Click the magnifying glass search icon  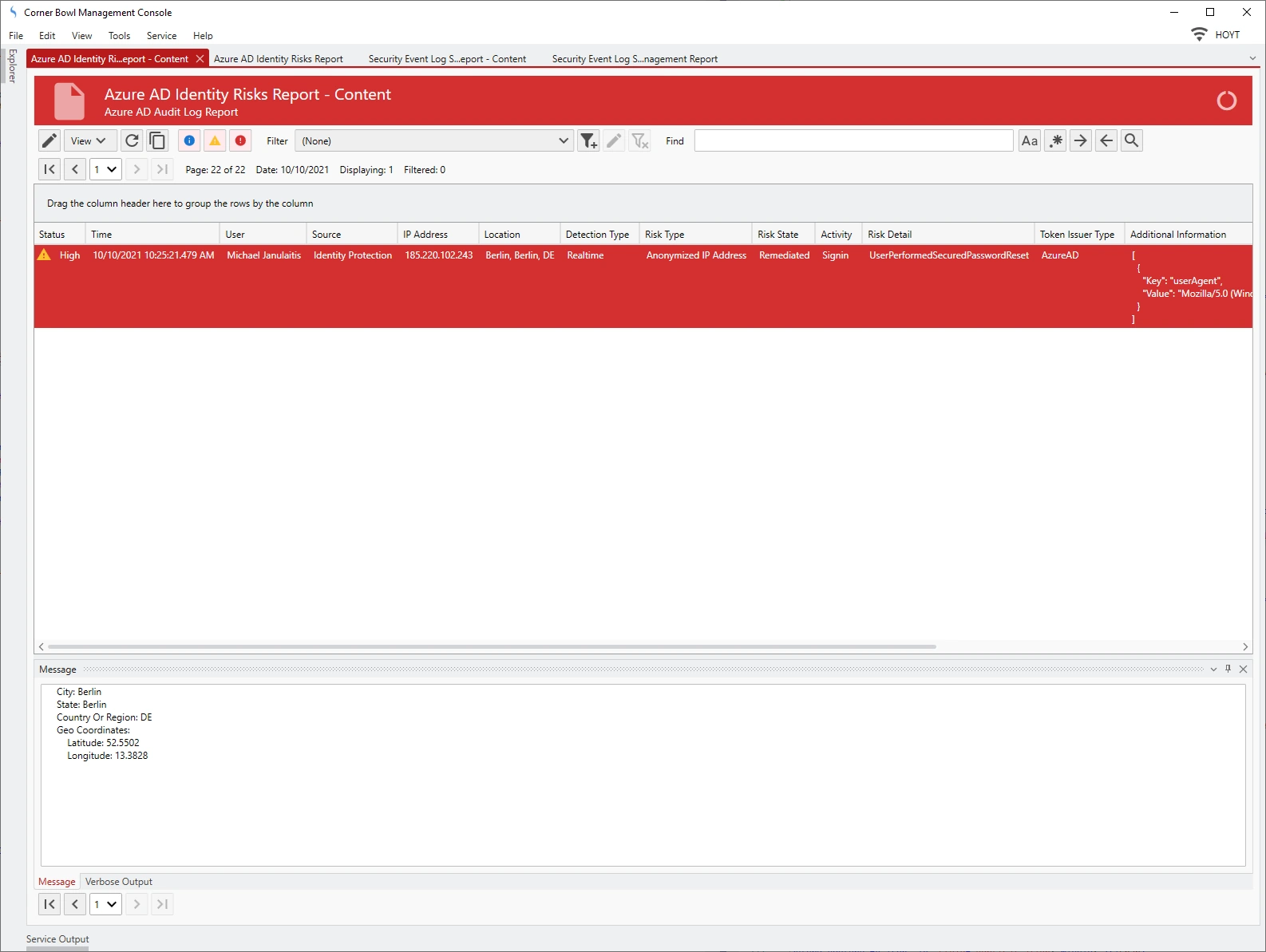tap(1131, 140)
